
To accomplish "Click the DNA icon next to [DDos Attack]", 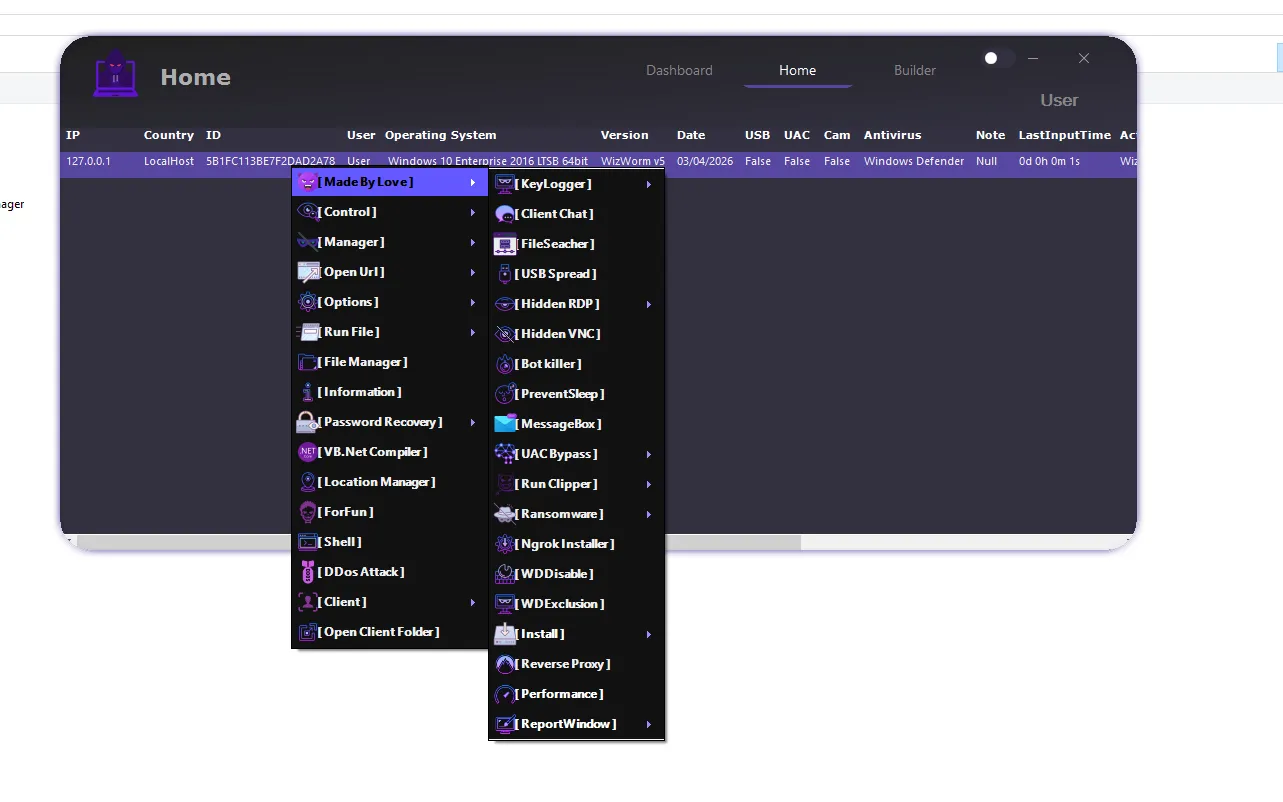I will (306, 571).
